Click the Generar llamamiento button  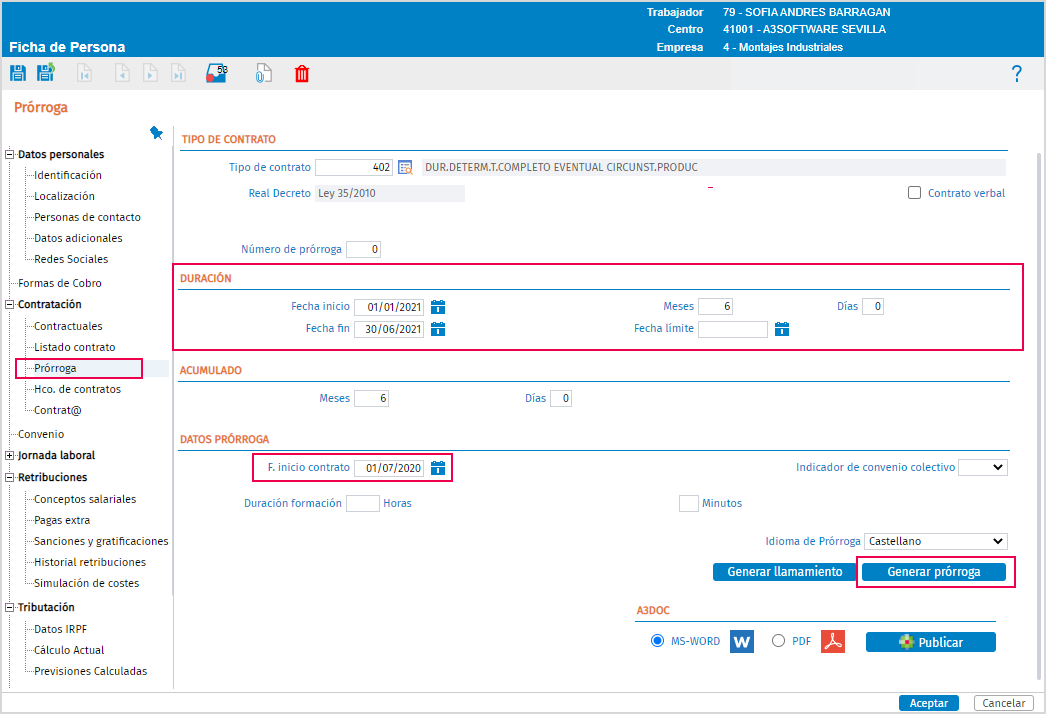click(784, 572)
